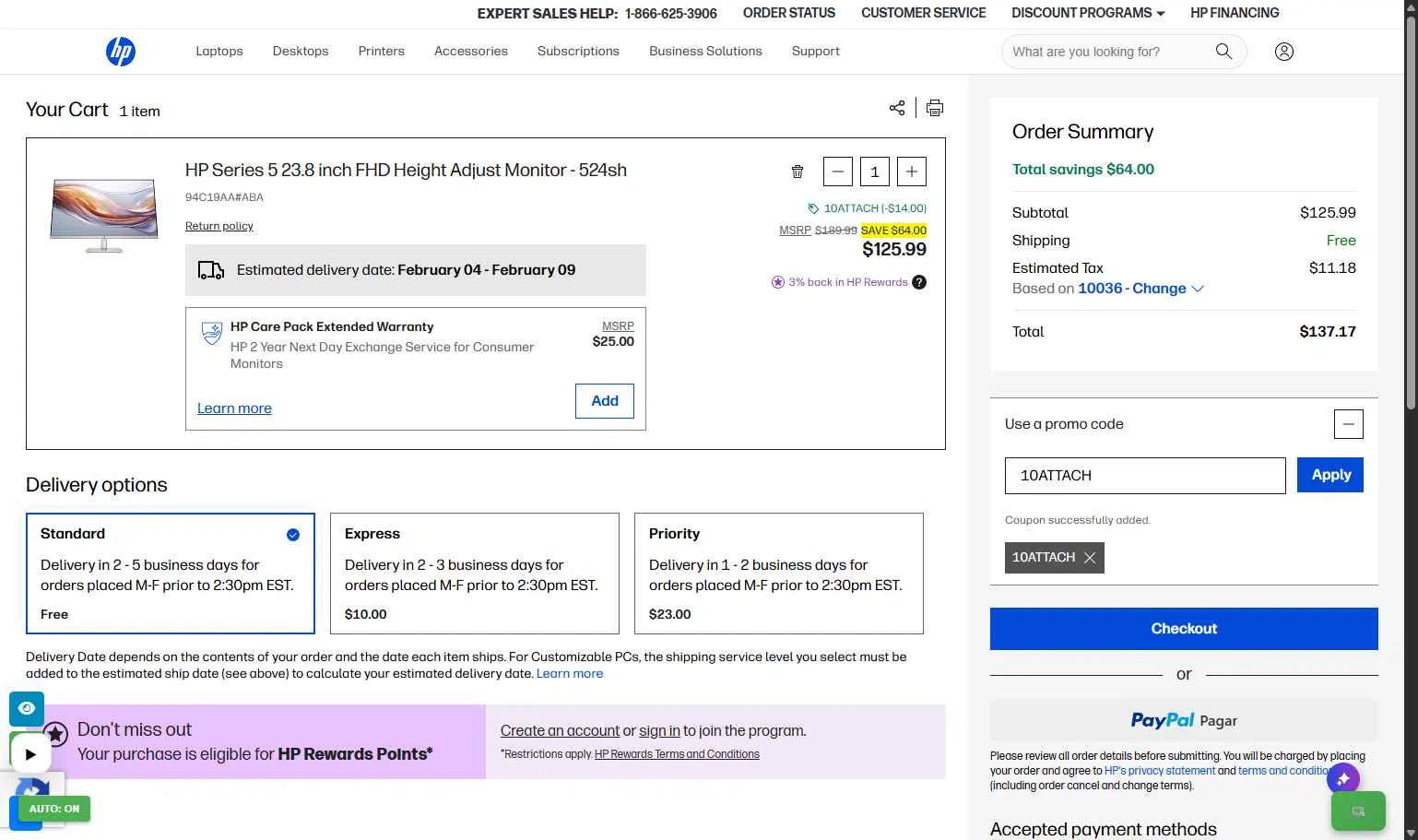1418x840 pixels.
Task: Open HP Rewards Terms and Conditions
Action: coord(677,754)
